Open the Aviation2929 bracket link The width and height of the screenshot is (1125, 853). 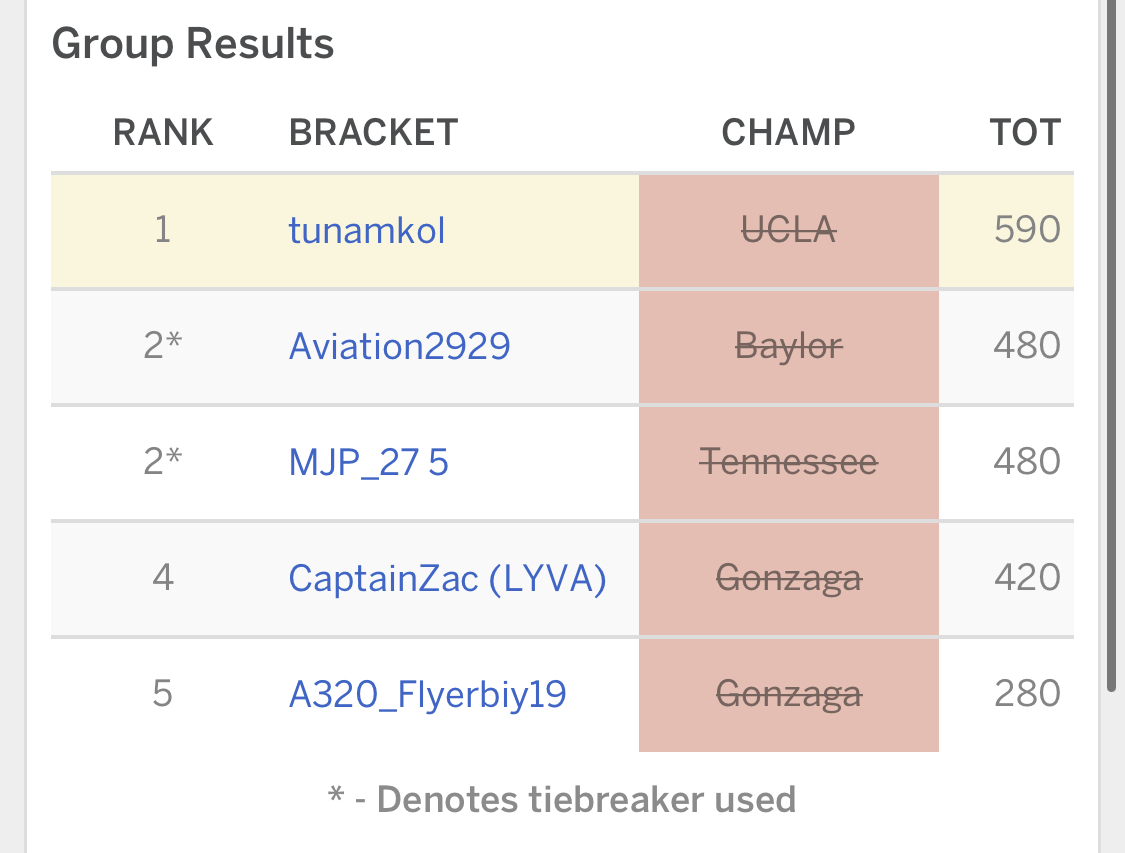coord(399,347)
